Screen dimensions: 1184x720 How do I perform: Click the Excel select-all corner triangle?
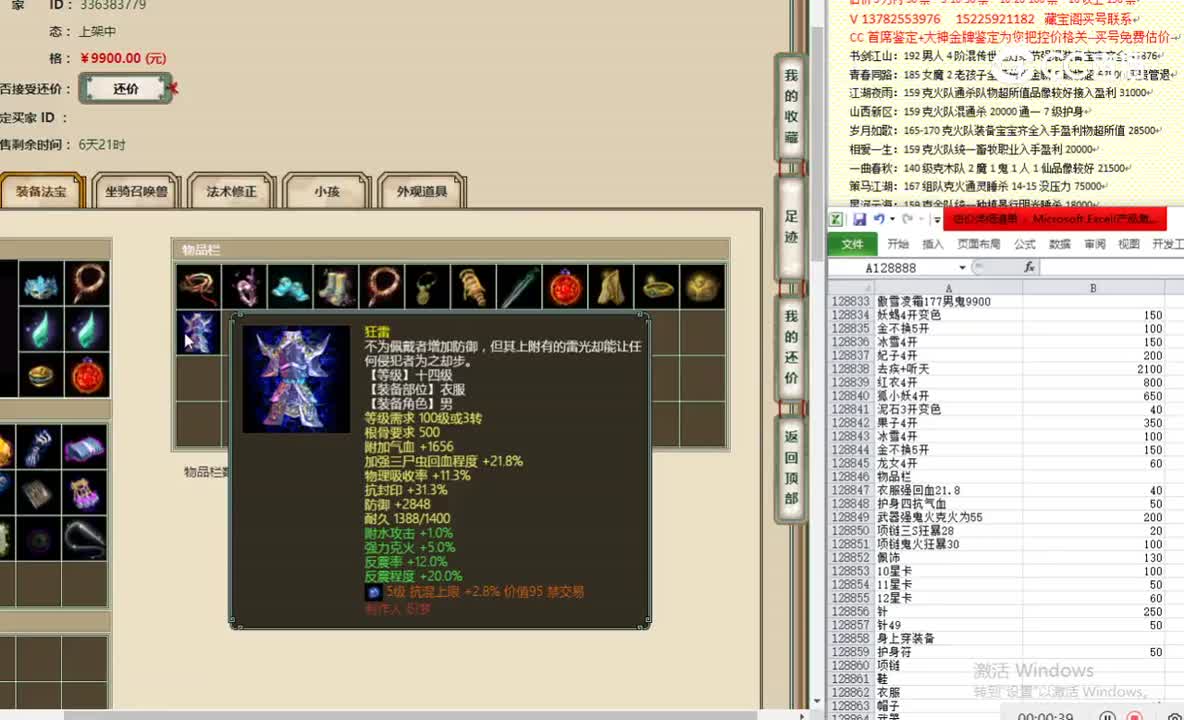[x=851, y=288]
